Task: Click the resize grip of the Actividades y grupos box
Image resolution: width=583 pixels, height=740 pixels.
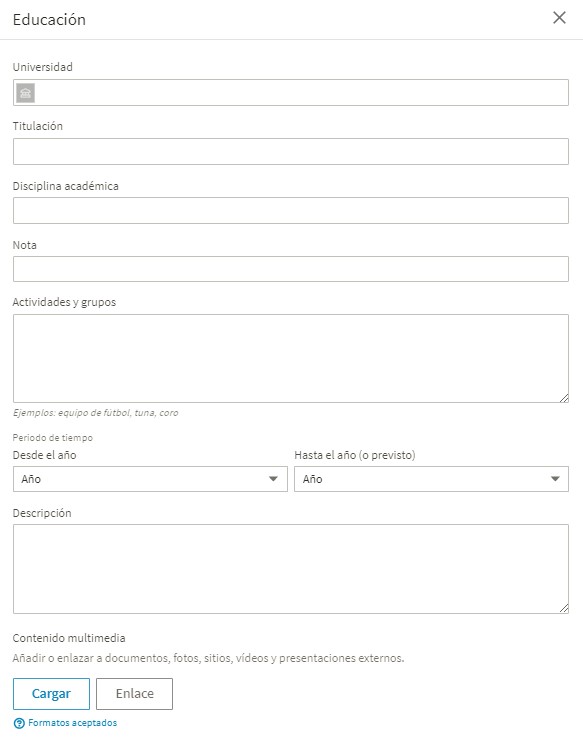Action: 564,398
